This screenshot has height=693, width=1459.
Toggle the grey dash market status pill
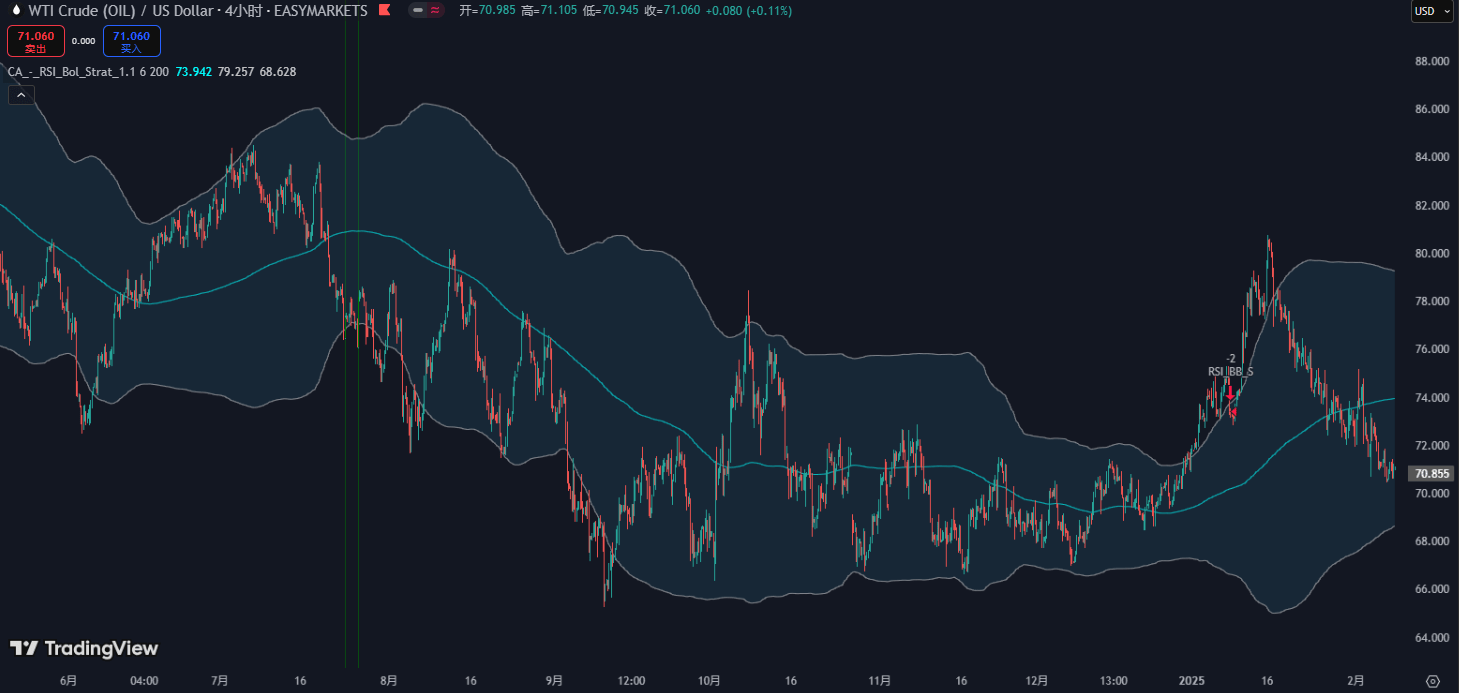point(417,11)
